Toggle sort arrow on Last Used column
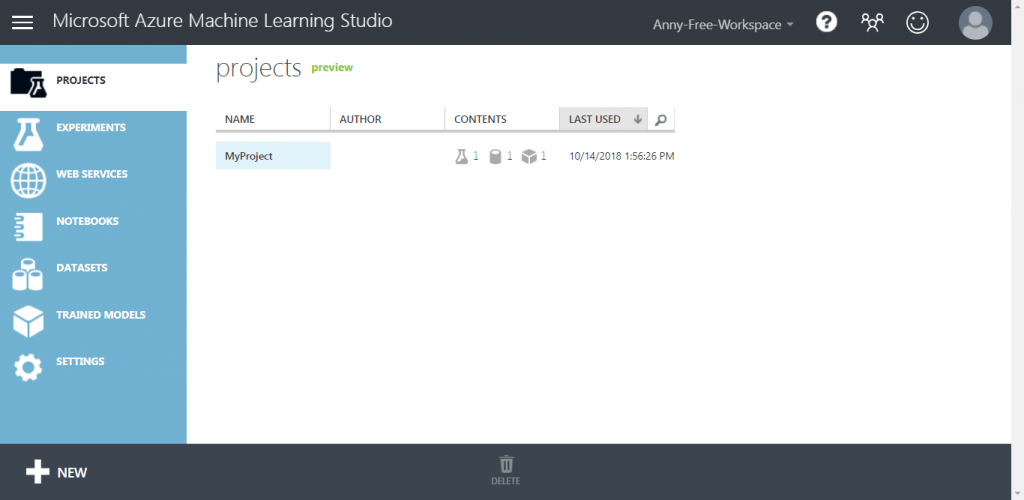Image resolution: width=1024 pixels, height=500 pixels. click(x=638, y=119)
